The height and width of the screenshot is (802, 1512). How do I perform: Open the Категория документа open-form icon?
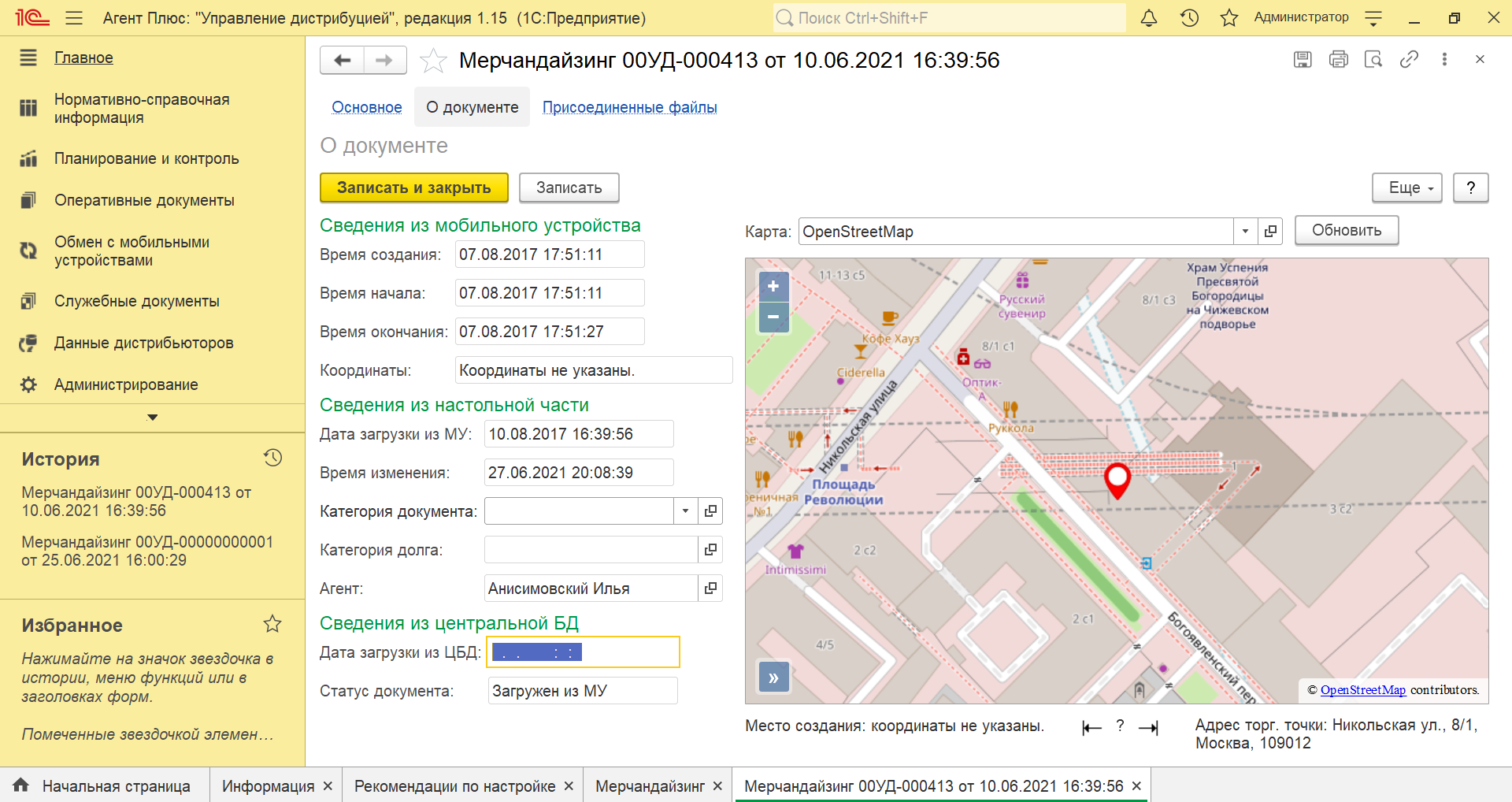pyautogui.click(x=710, y=511)
